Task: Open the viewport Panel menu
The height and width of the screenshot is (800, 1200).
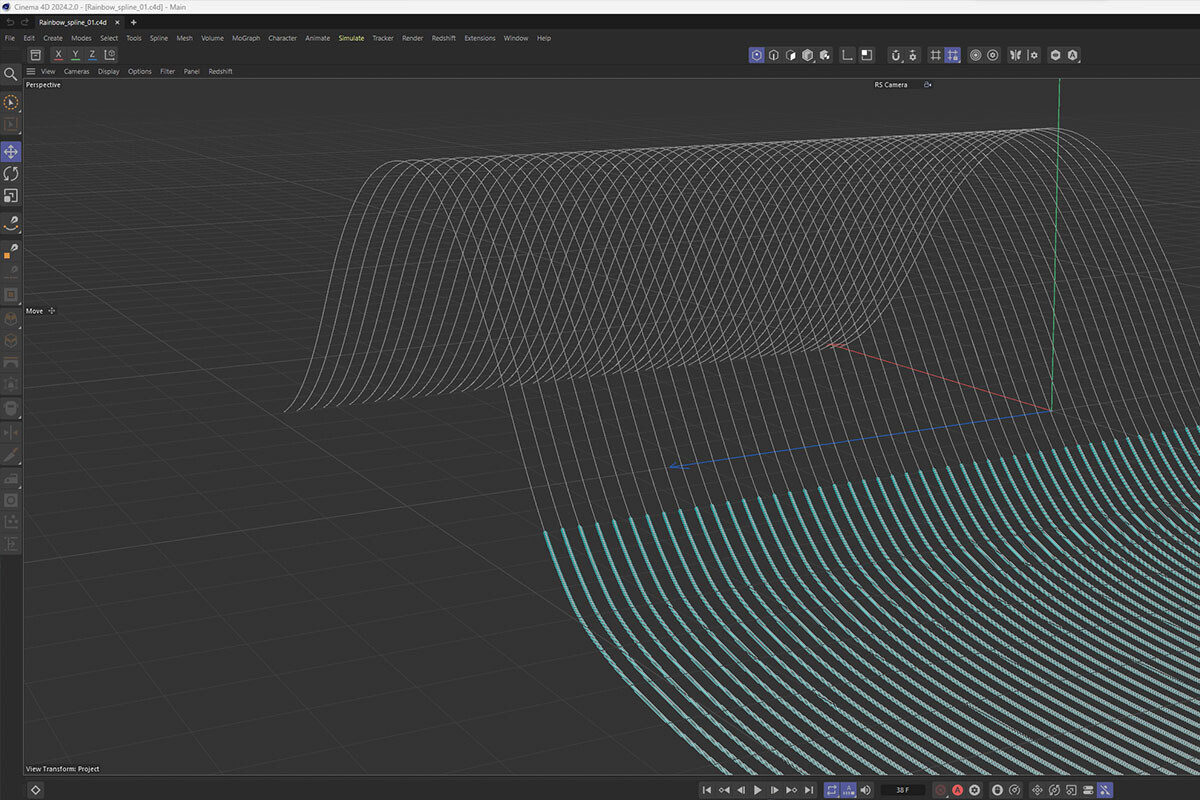Action: pos(192,71)
